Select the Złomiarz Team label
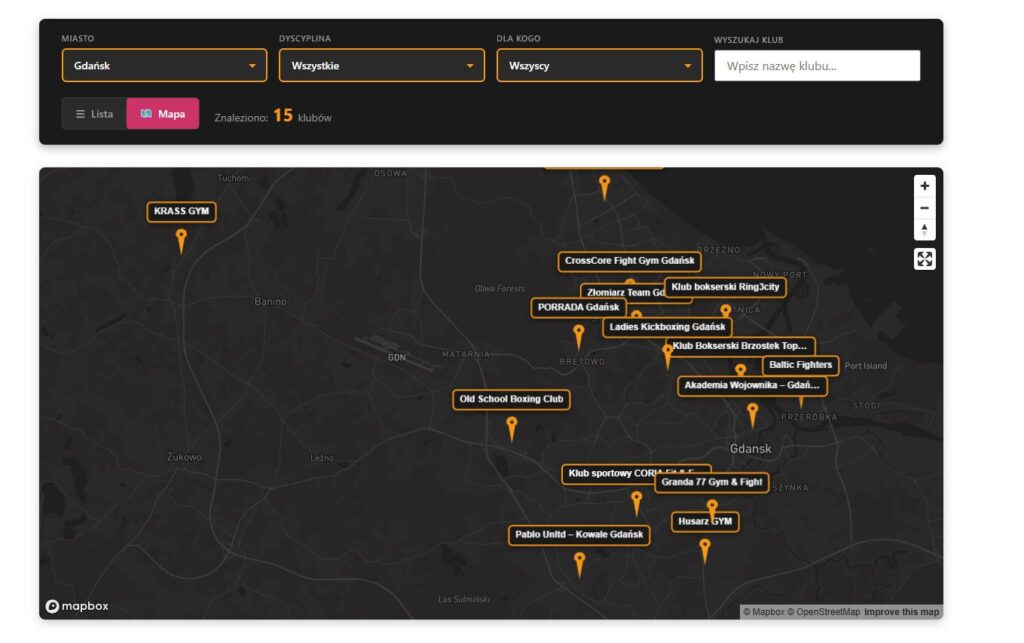This screenshot has width=1024, height=643. (x=622, y=292)
